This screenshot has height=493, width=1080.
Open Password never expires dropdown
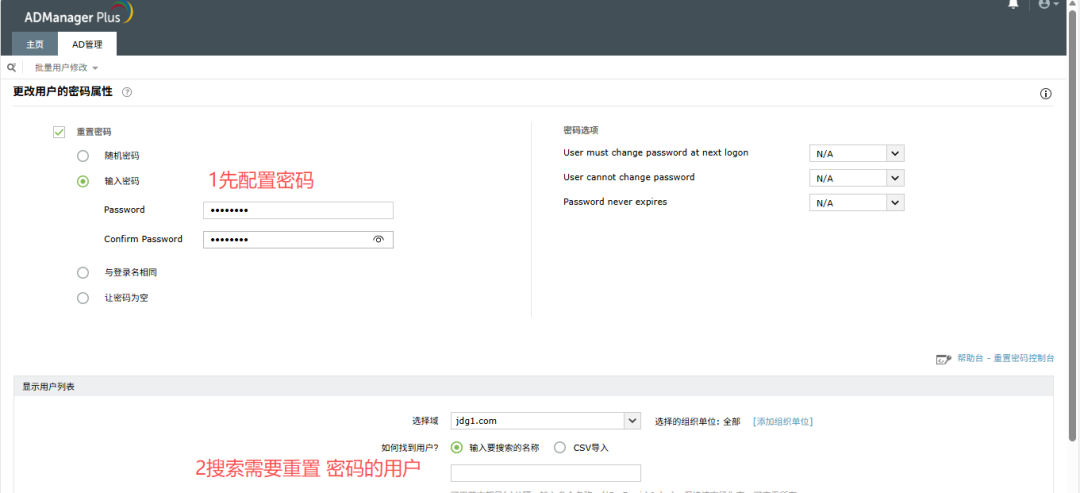click(856, 203)
